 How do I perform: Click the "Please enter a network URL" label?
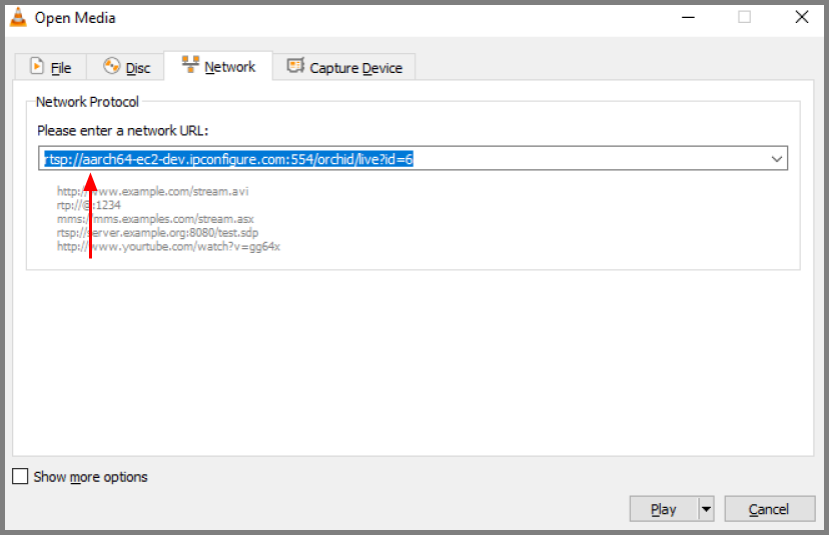tap(122, 131)
